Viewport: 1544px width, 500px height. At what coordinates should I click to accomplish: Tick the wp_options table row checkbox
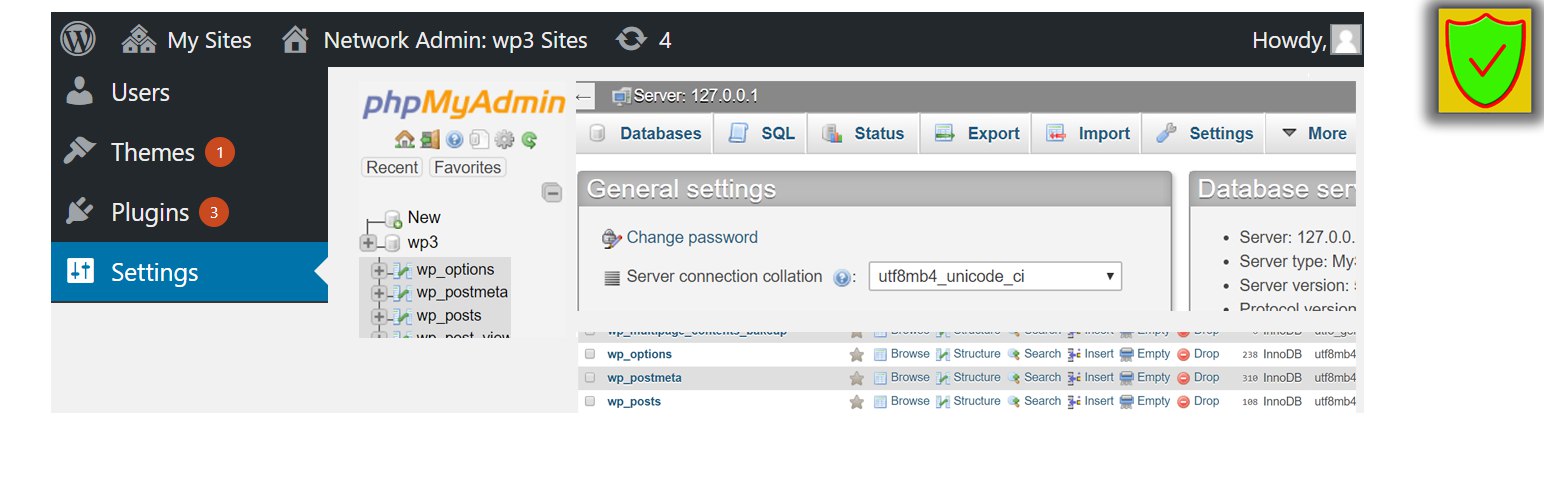590,354
